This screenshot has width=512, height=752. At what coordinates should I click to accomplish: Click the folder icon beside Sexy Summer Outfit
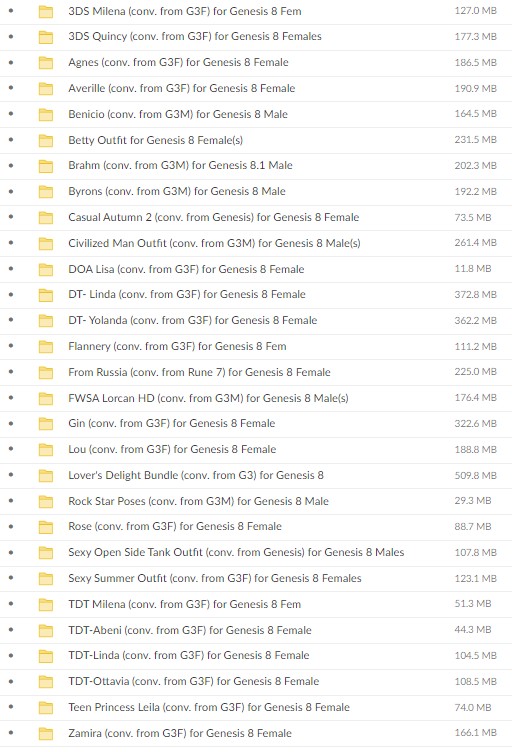[x=46, y=579]
